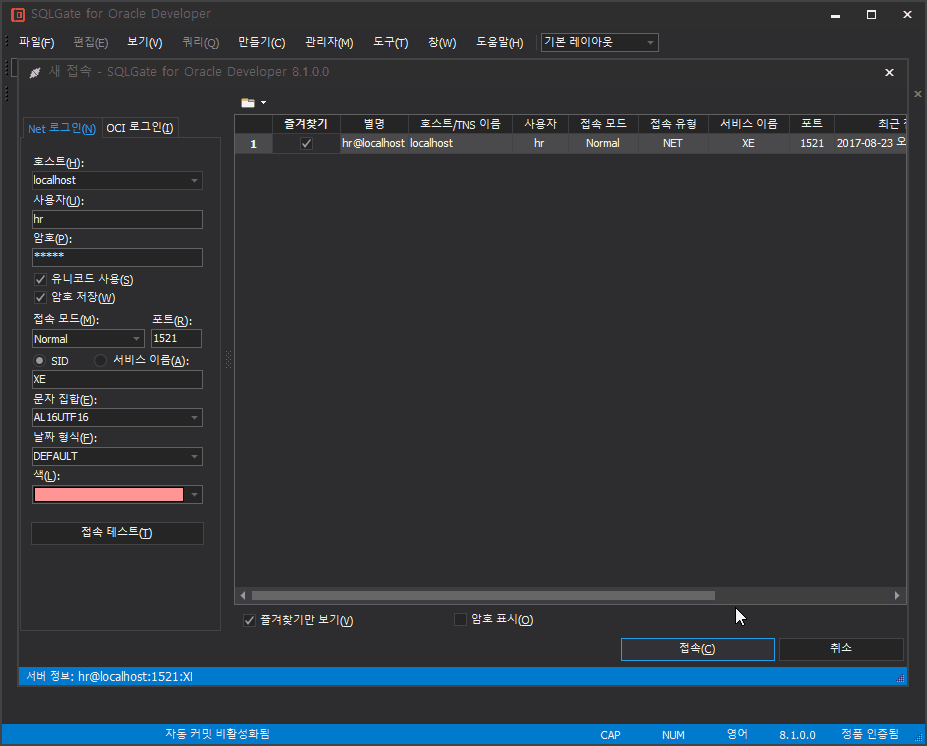
Task: Click the 정품 인증됨 status entry
Action: pos(870,734)
